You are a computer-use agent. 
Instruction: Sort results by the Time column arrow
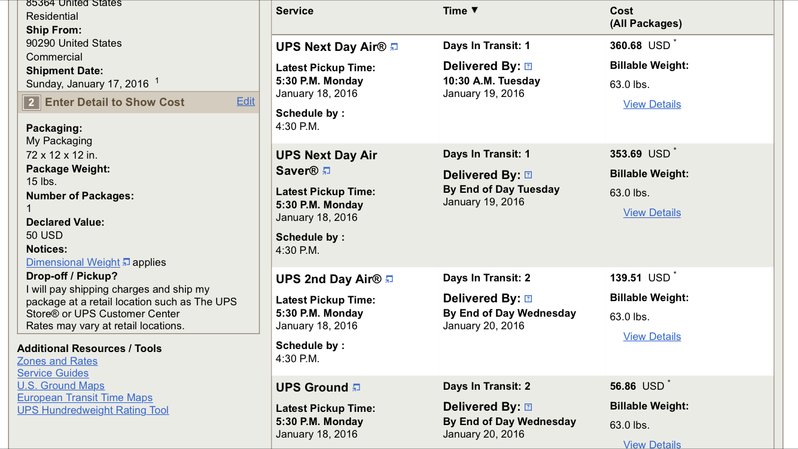point(474,10)
